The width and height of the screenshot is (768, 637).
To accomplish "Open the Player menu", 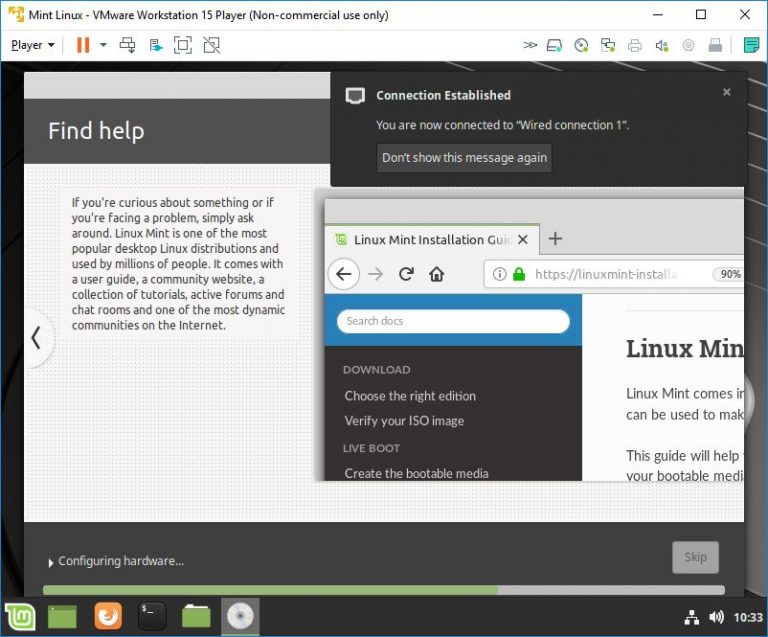I will [32, 45].
